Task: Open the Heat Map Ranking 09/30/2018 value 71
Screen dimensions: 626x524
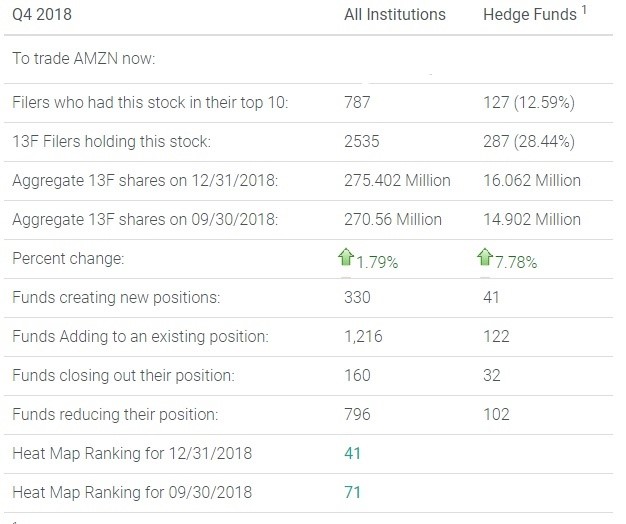Action: 352,492
